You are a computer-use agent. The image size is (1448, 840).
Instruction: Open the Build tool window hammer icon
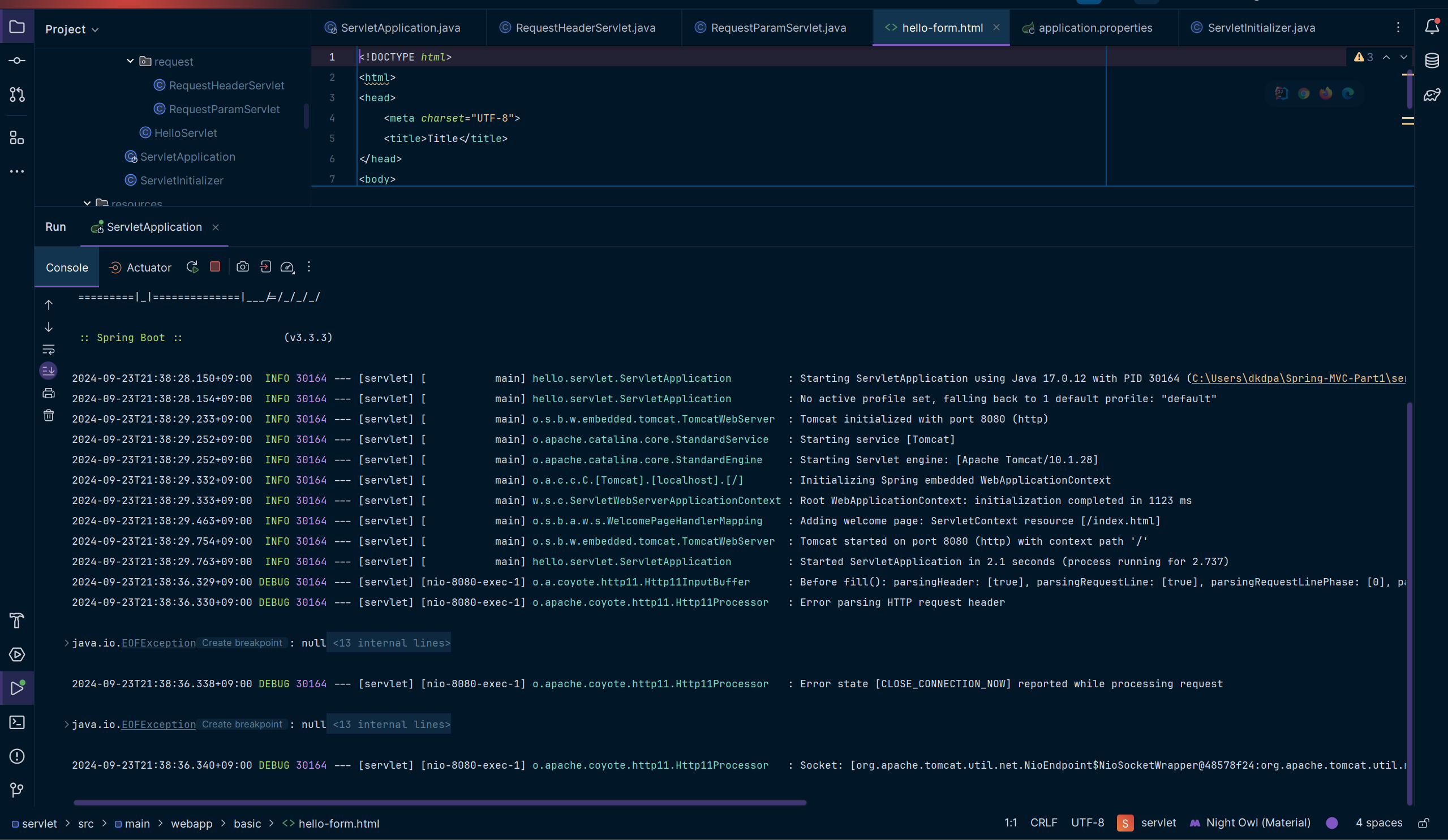[x=16, y=621]
